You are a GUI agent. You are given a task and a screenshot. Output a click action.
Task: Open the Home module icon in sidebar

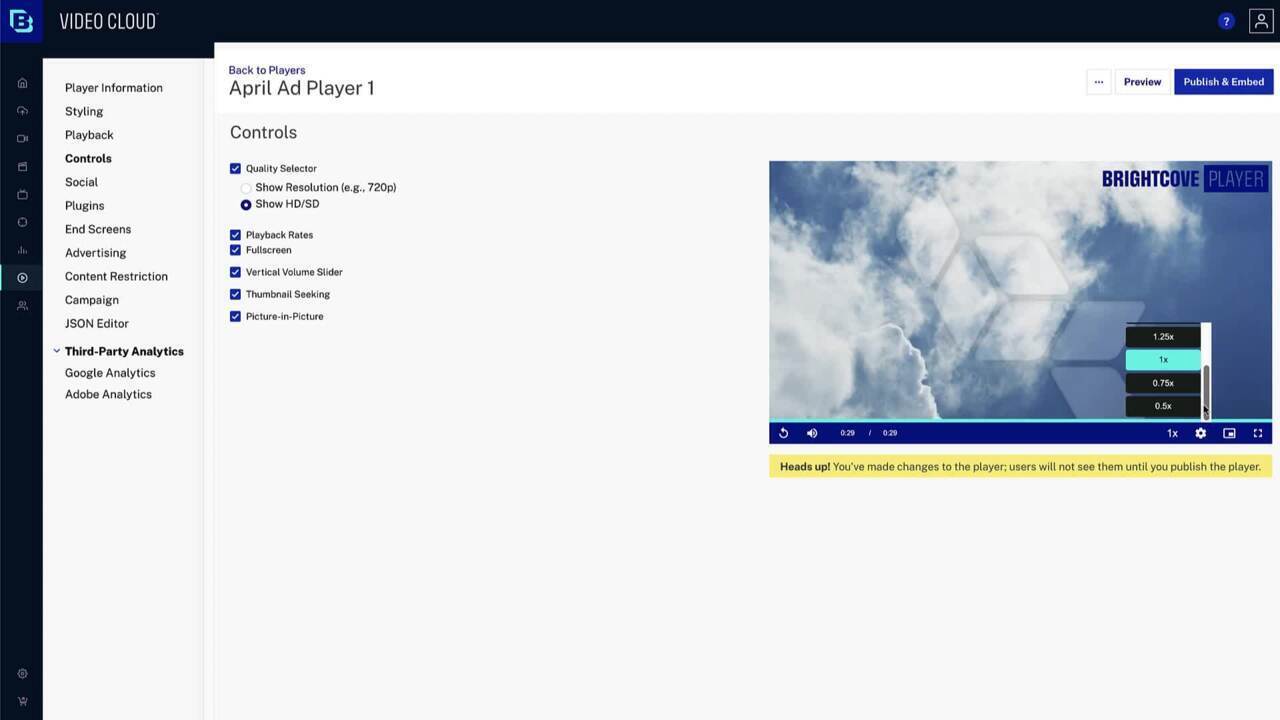[22, 83]
